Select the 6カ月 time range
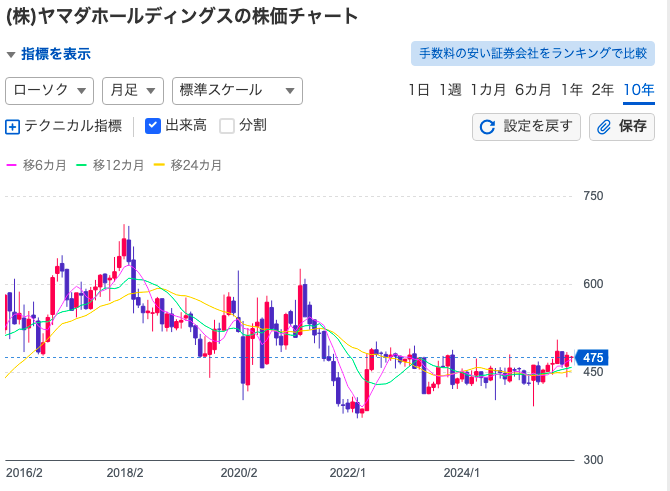Image resolution: width=670 pixels, height=491 pixels. click(533, 90)
